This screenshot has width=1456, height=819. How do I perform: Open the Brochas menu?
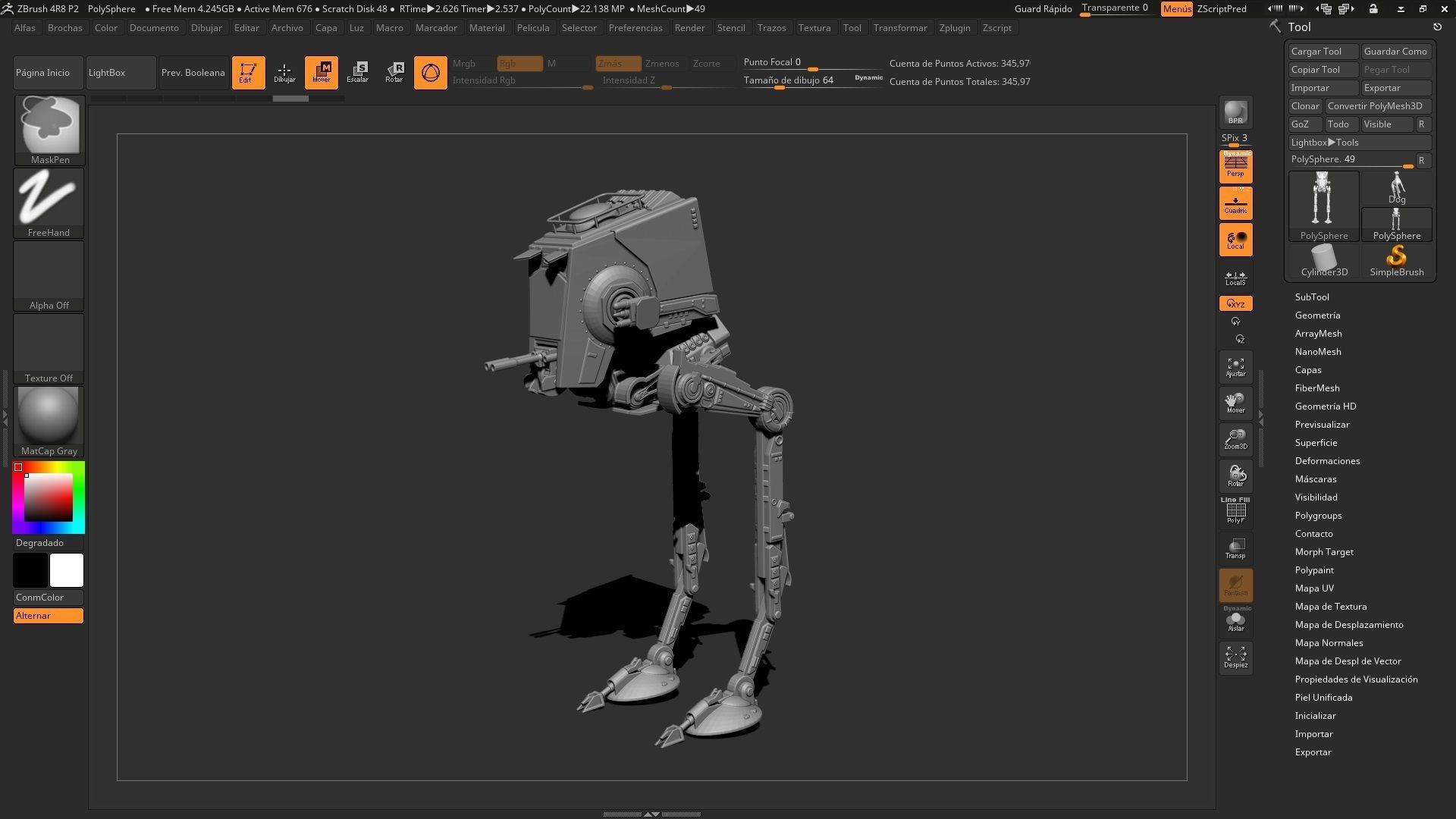click(64, 28)
